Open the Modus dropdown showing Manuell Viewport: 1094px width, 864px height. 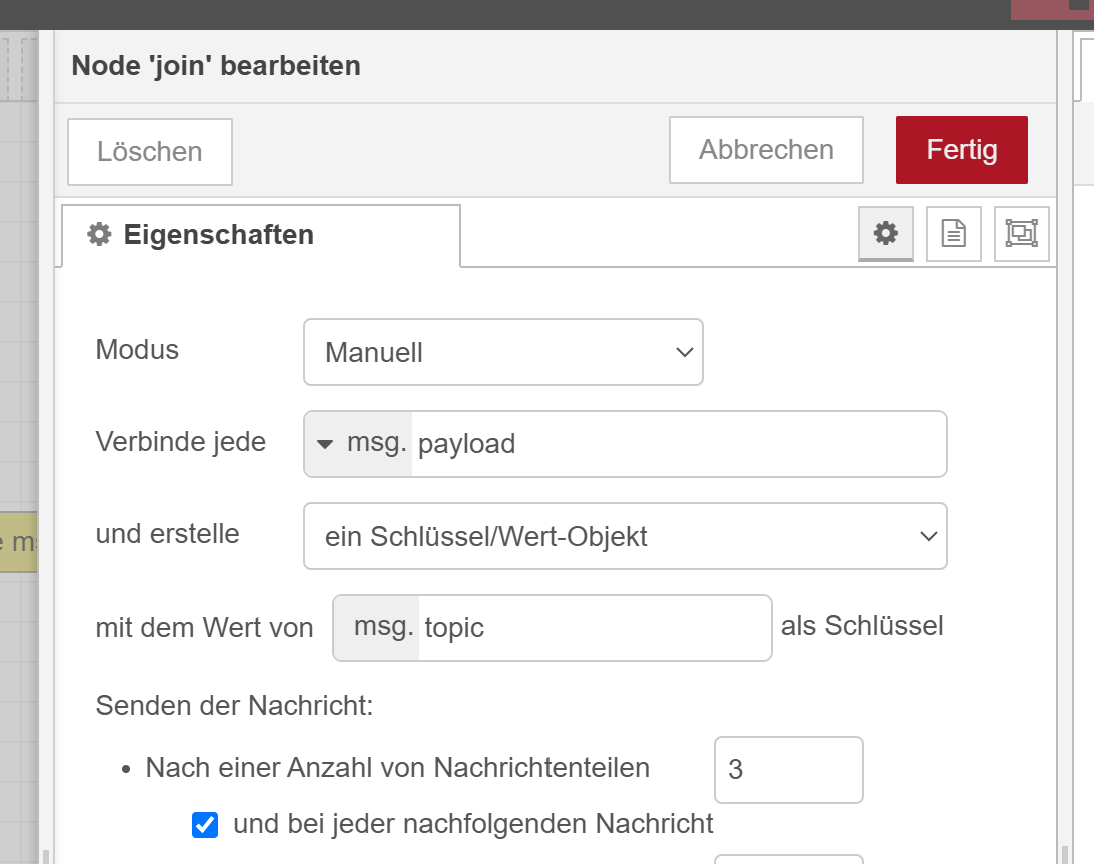503,352
